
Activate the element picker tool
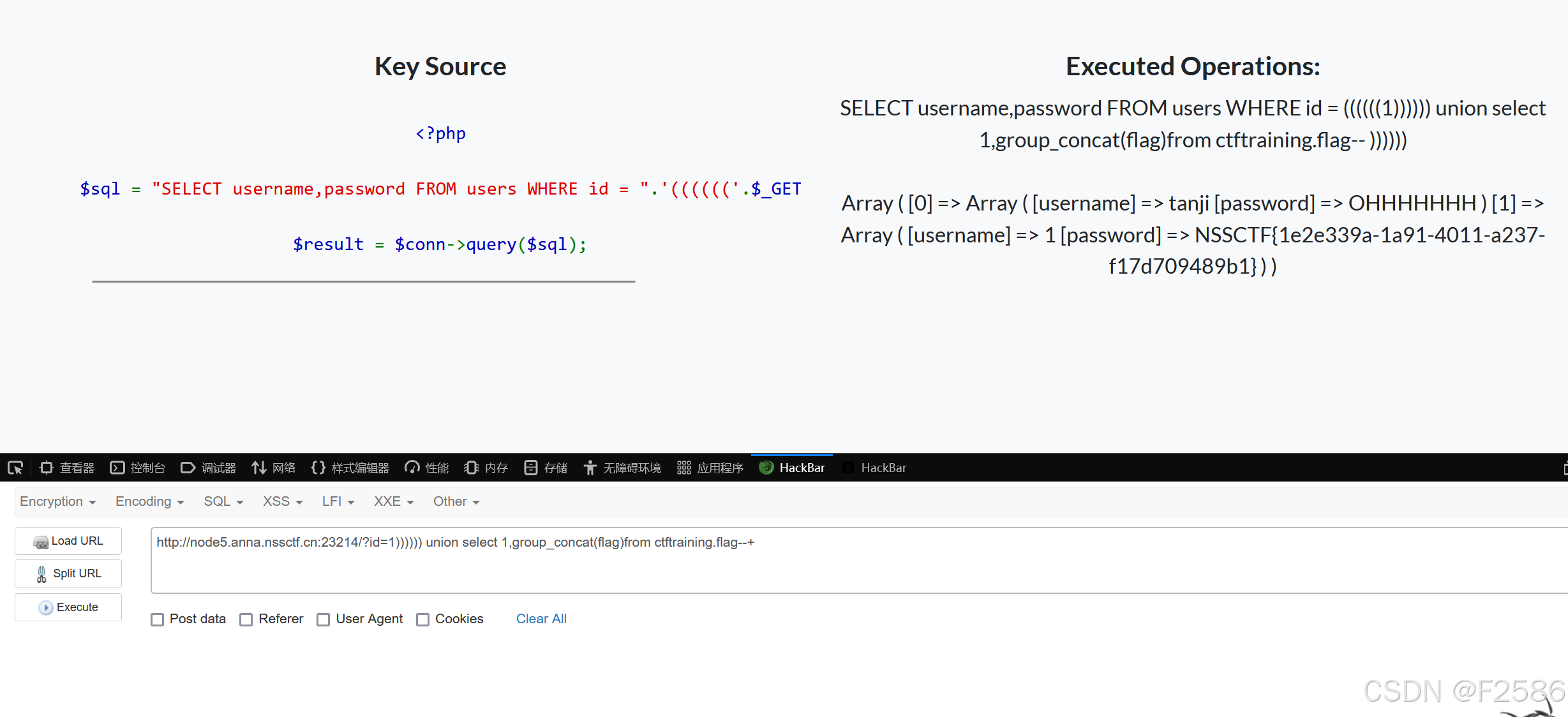(x=15, y=468)
